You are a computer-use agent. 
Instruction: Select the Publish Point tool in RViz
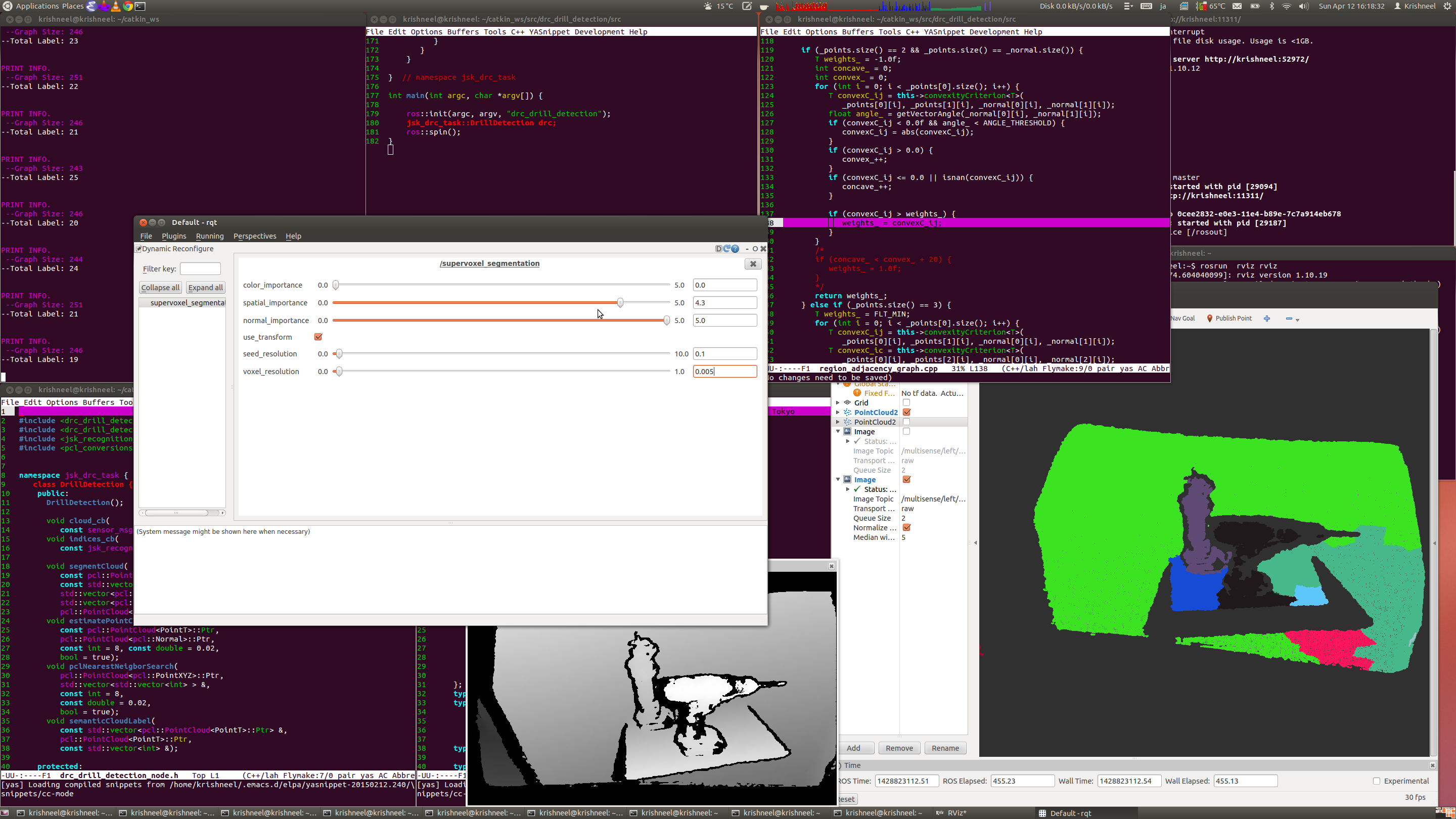tap(1229, 318)
